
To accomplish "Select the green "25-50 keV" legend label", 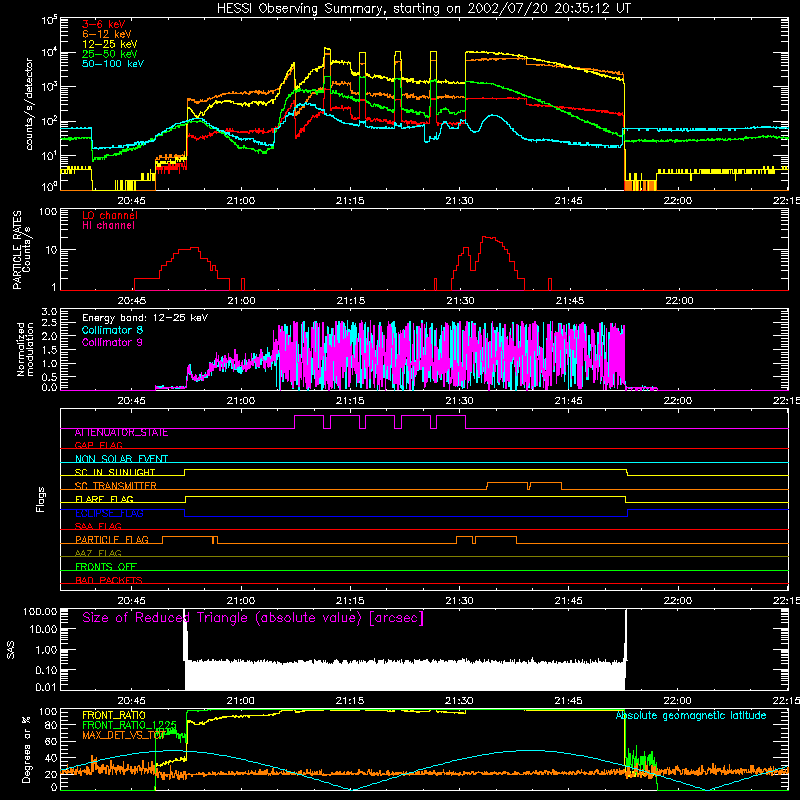I will (110, 54).
